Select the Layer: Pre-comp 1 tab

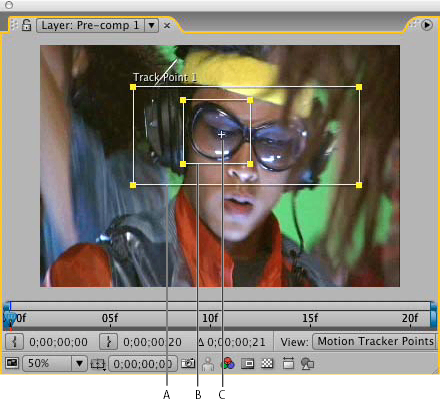click(x=90, y=25)
